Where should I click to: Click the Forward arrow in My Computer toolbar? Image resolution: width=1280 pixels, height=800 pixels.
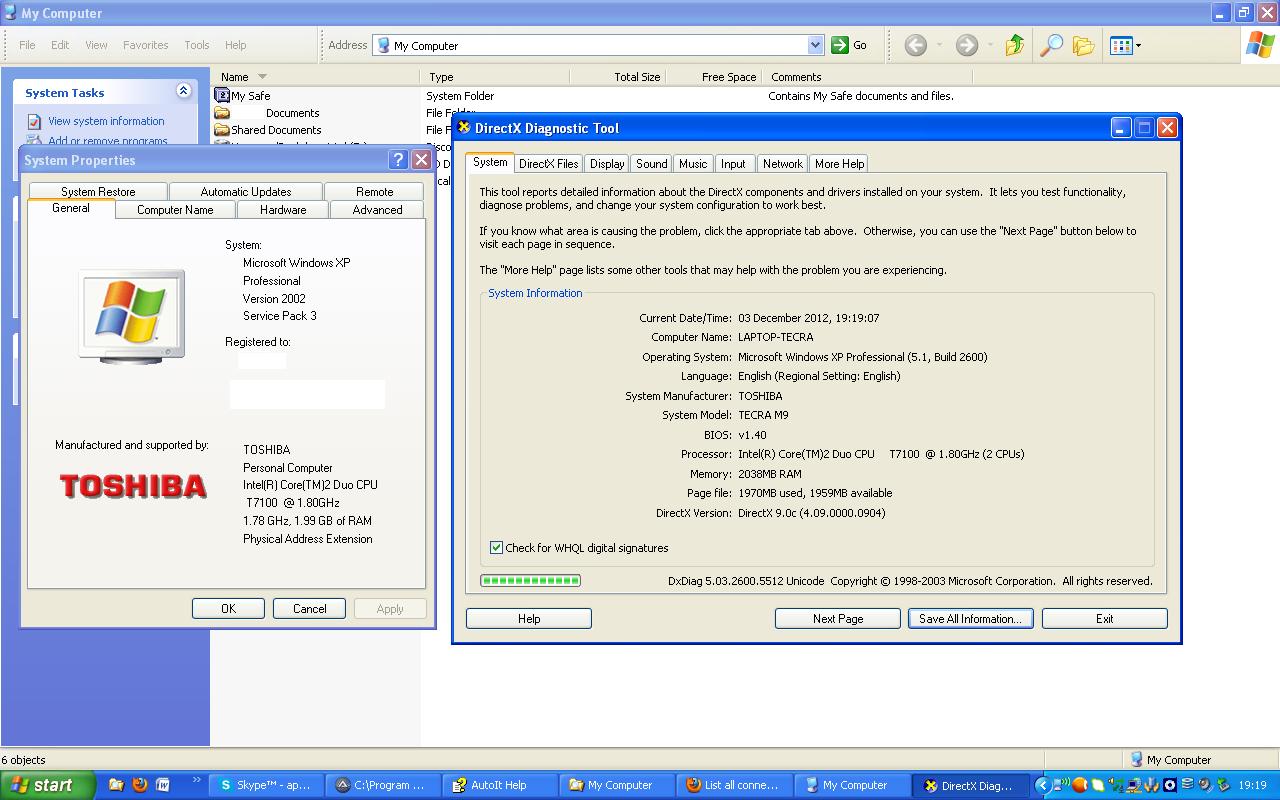[966, 45]
